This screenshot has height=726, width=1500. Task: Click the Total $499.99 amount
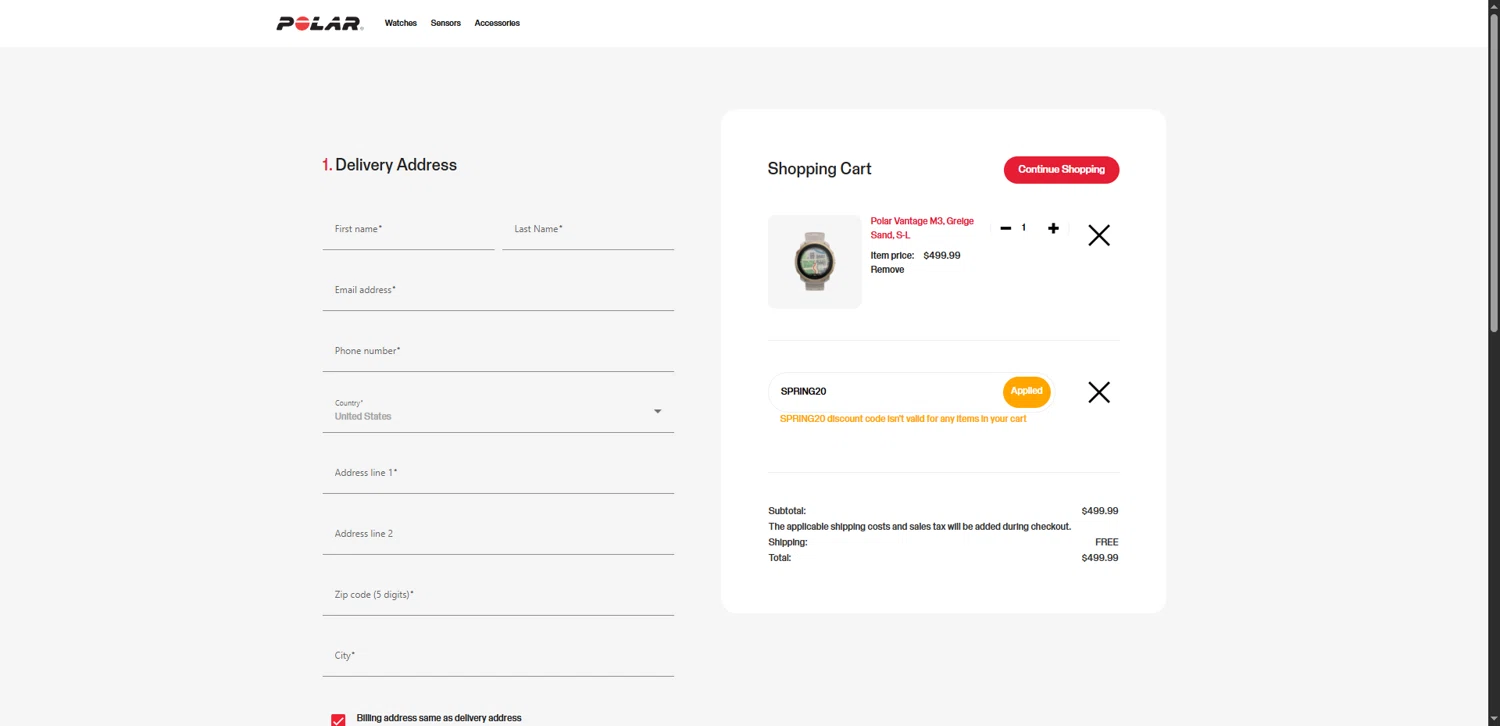1100,558
